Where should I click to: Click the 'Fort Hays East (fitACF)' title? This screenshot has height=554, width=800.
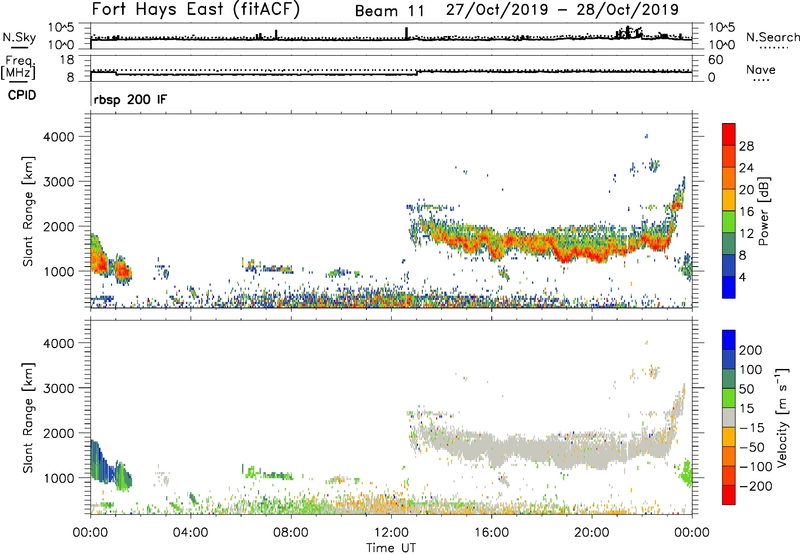pyautogui.click(x=196, y=9)
